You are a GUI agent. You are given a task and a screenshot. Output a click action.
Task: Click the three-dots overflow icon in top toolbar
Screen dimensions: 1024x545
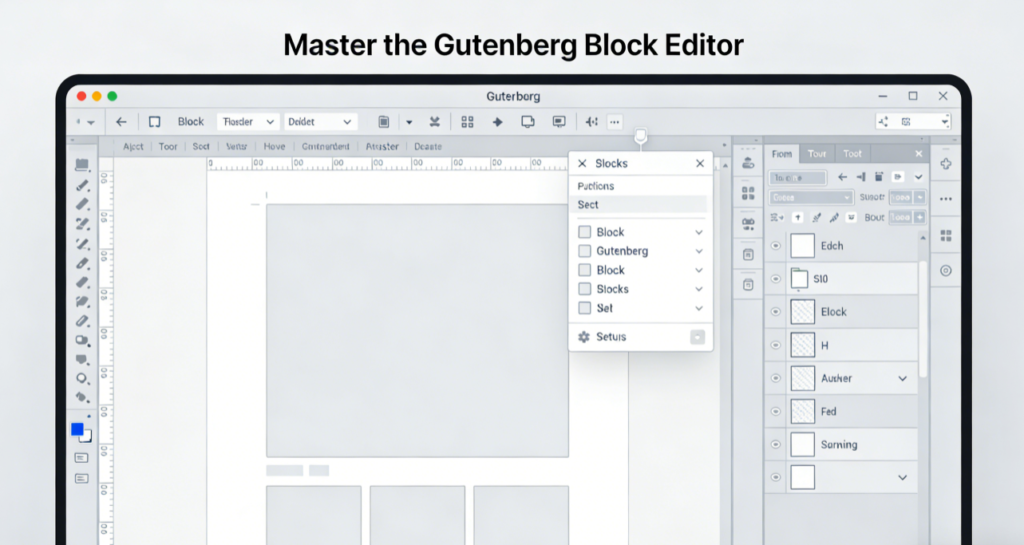[x=614, y=122]
